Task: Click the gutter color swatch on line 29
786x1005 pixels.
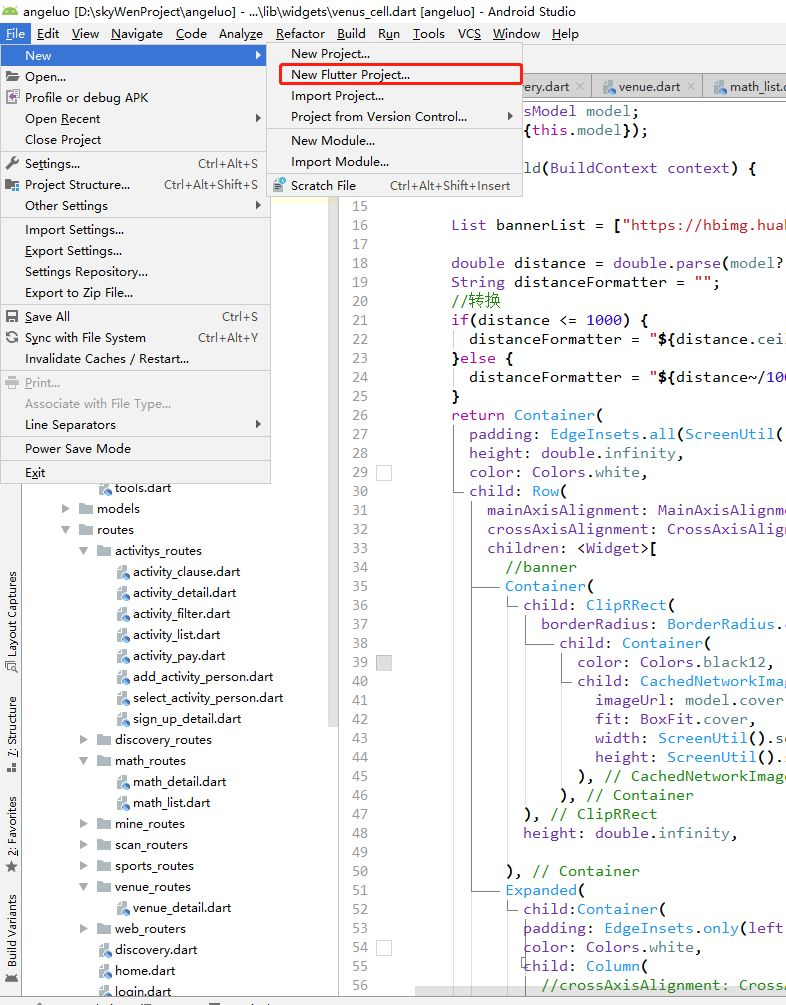Action: pos(384,473)
